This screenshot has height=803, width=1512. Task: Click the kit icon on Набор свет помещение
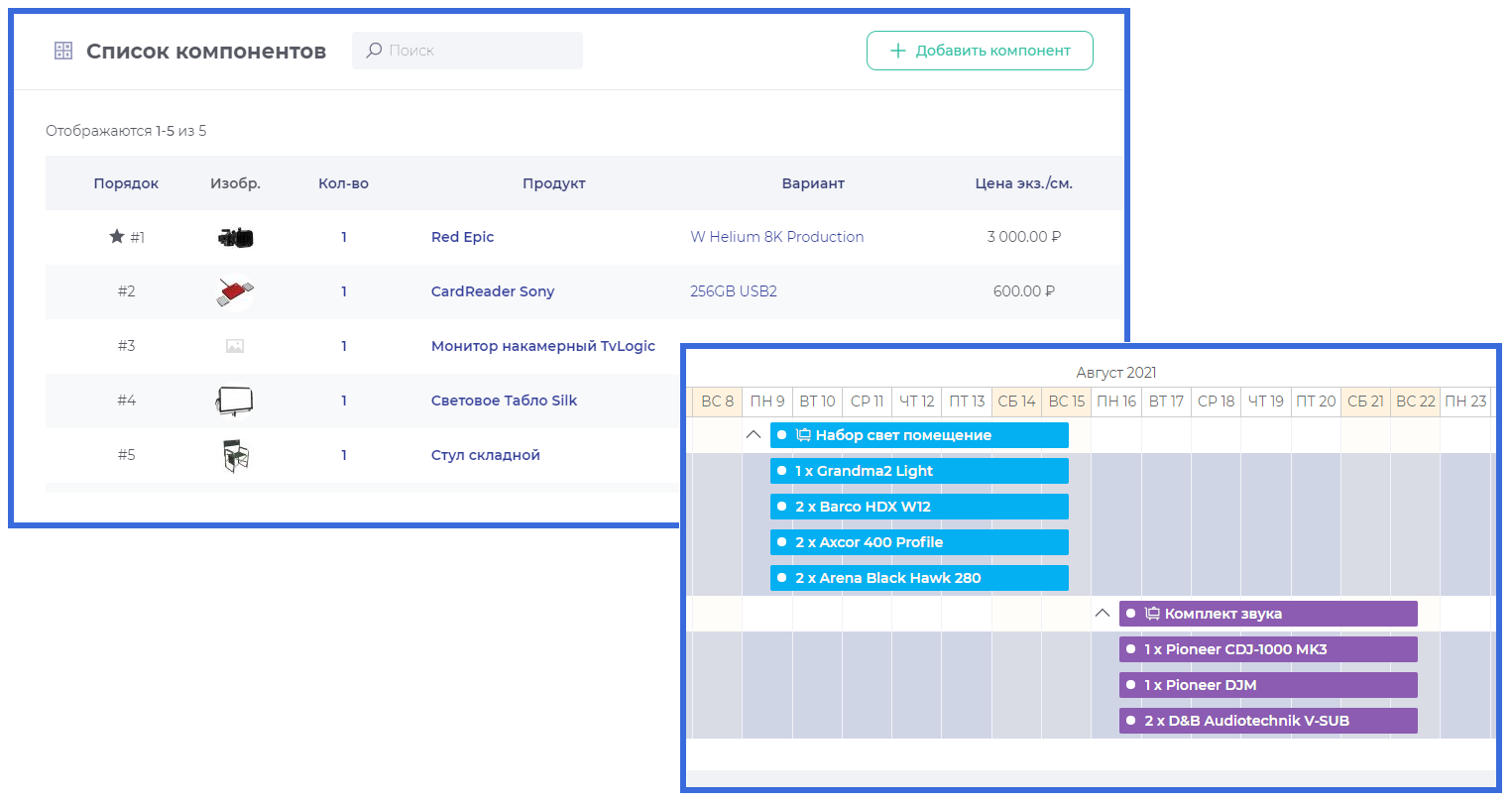pyautogui.click(x=803, y=435)
